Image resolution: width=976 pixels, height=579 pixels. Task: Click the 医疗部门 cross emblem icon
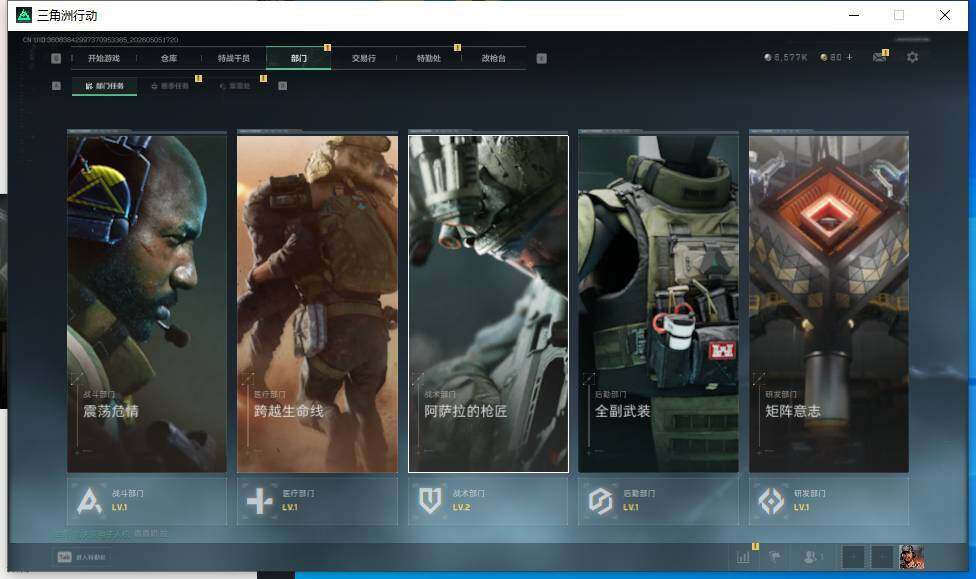tap(260, 501)
